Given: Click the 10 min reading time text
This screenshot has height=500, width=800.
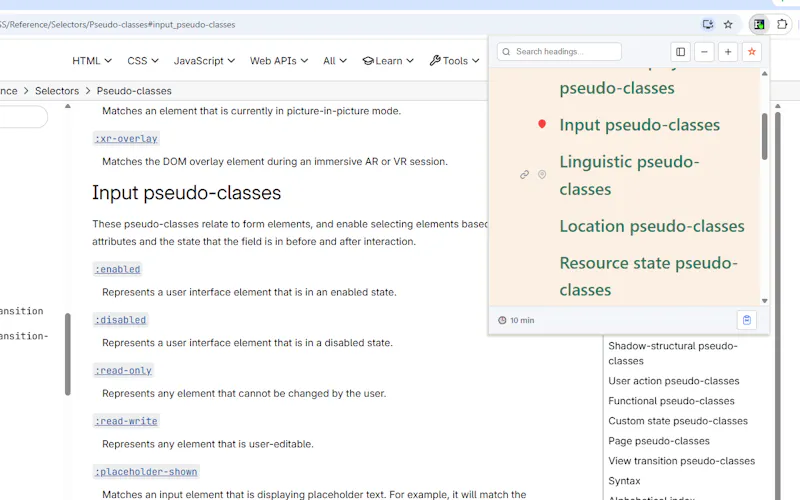Looking at the screenshot, I should tap(522, 320).
